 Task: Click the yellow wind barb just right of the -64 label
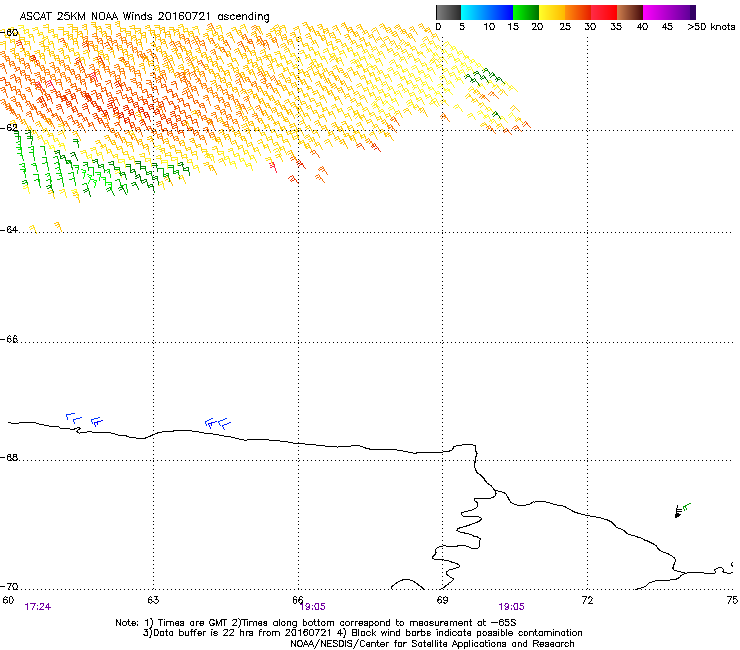click(x=33, y=229)
